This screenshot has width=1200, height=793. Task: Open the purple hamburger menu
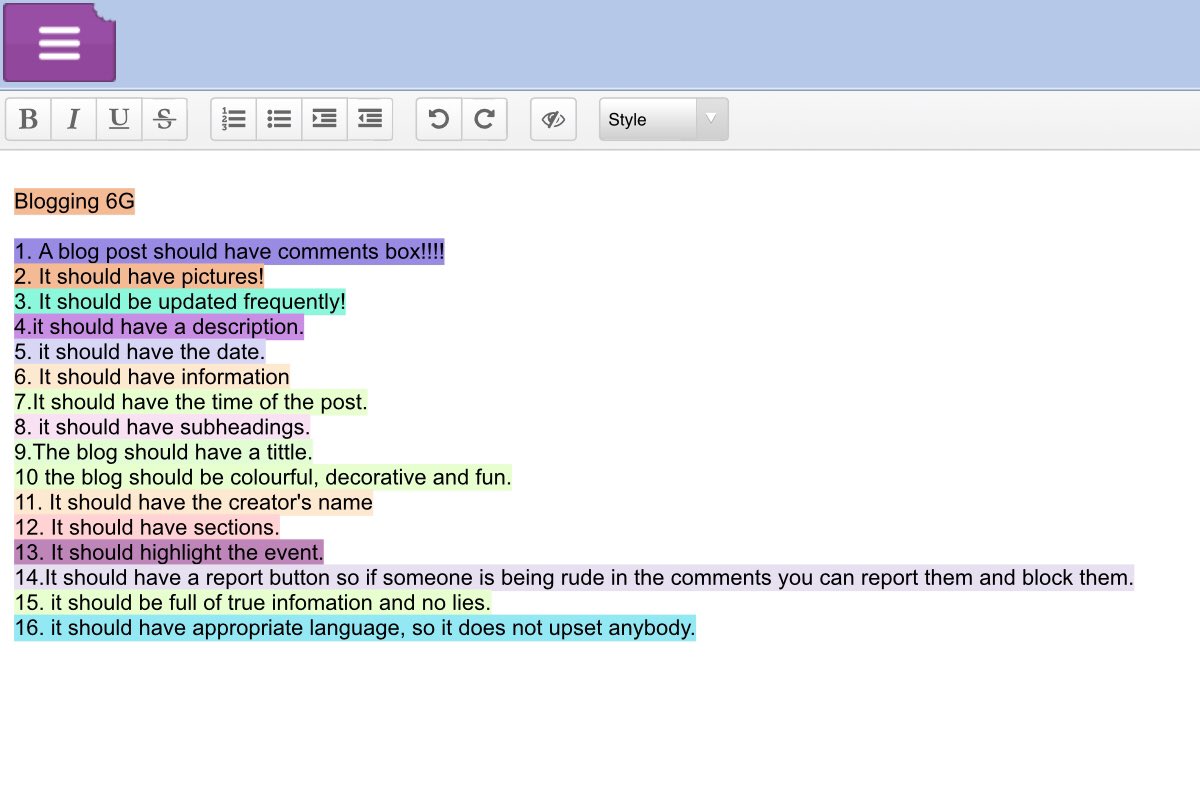coord(59,42)
